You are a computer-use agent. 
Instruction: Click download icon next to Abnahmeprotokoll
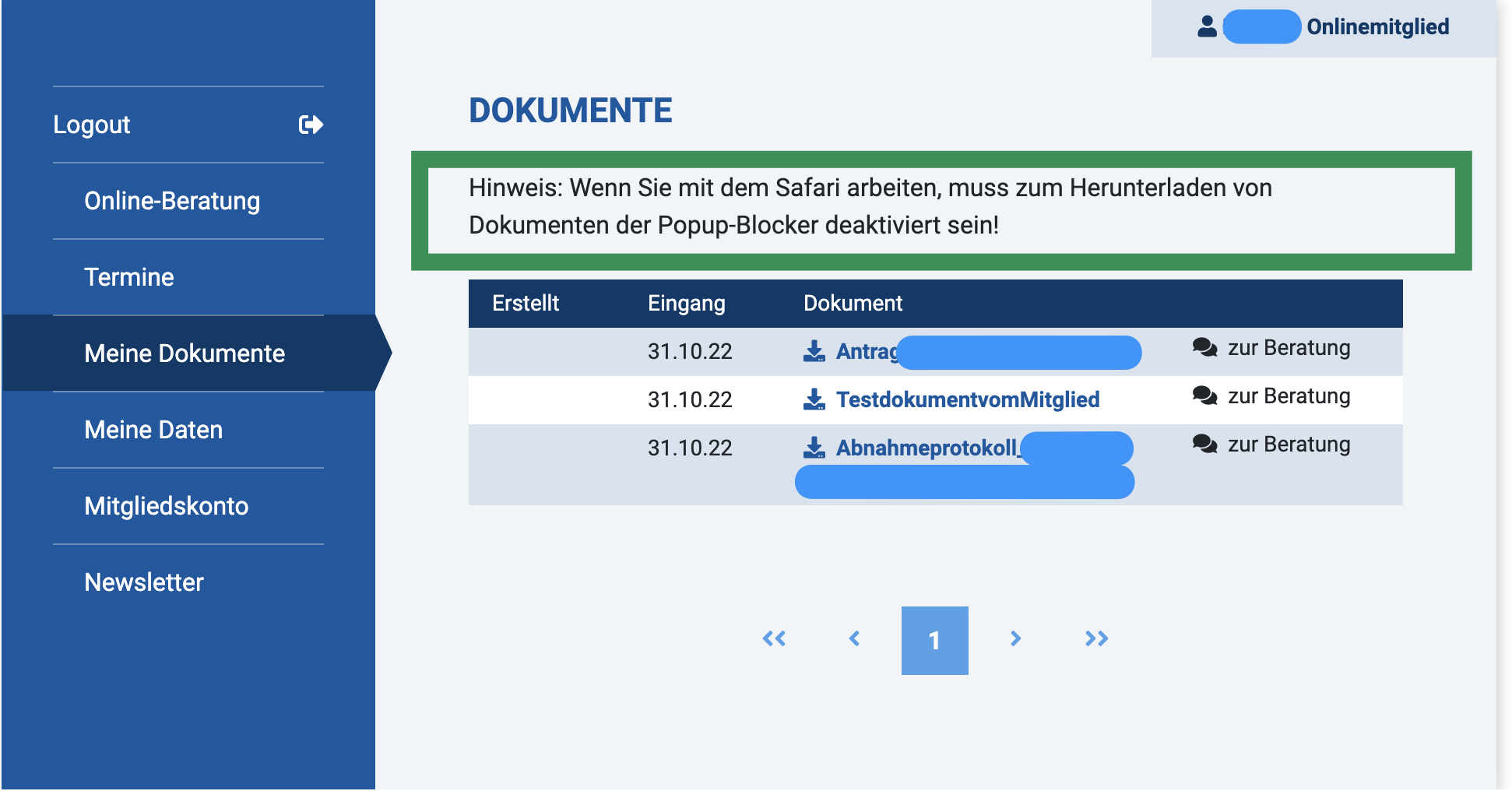[x=814, y=448]
